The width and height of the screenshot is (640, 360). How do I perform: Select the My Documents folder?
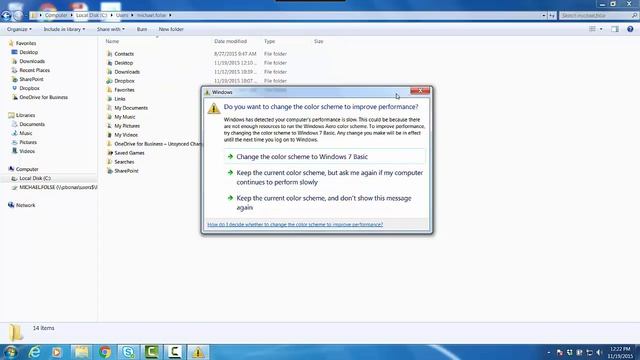pos(131,108)
